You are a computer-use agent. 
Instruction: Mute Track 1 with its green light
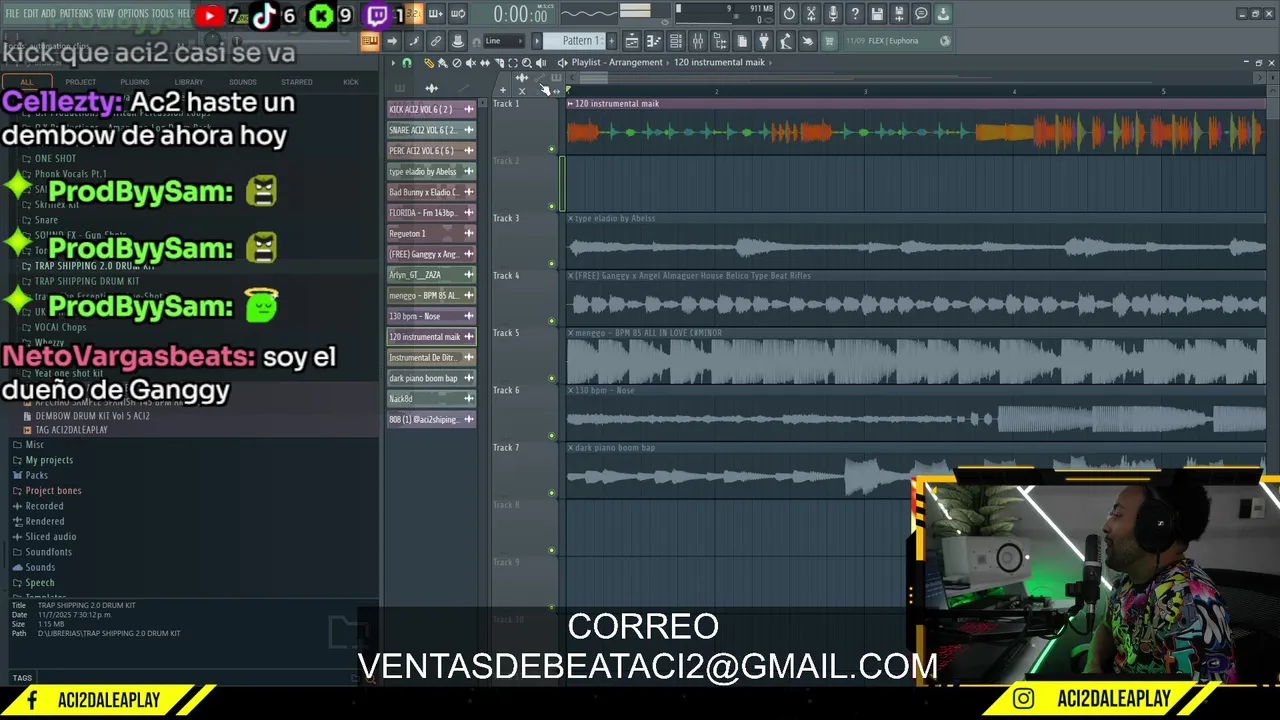(x=551, y=149)
